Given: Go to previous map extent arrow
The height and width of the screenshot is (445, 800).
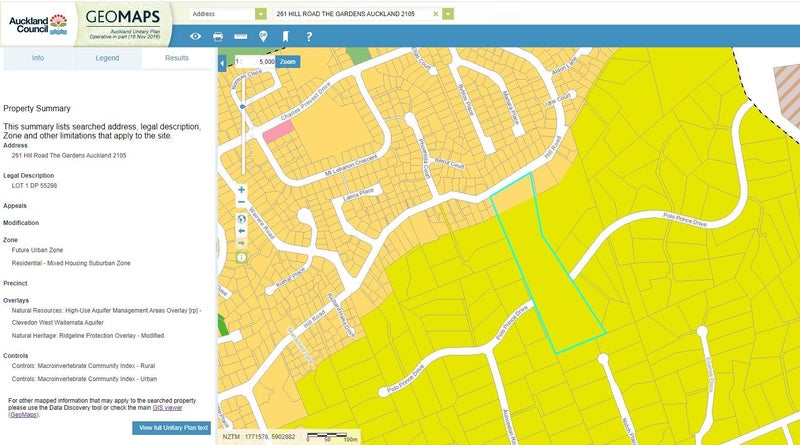Looking at the screenshot, I should click(241, 230).
